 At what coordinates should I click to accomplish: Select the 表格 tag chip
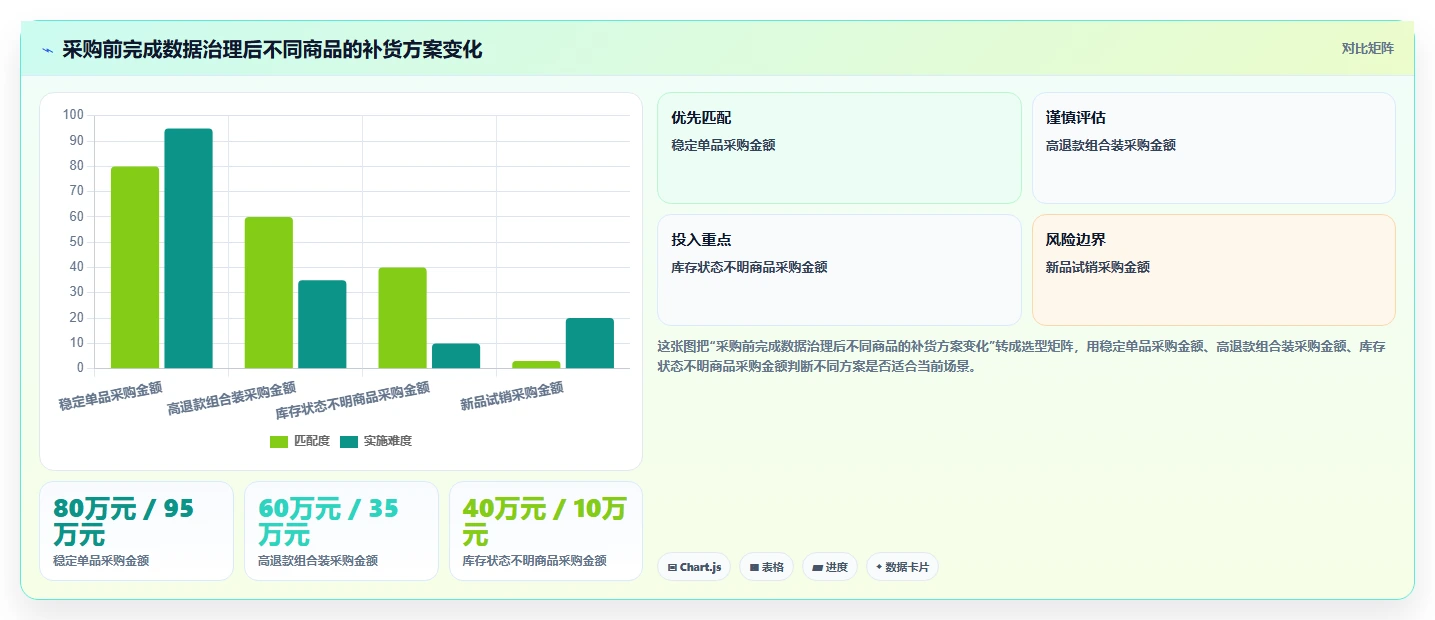pos(766,567)
